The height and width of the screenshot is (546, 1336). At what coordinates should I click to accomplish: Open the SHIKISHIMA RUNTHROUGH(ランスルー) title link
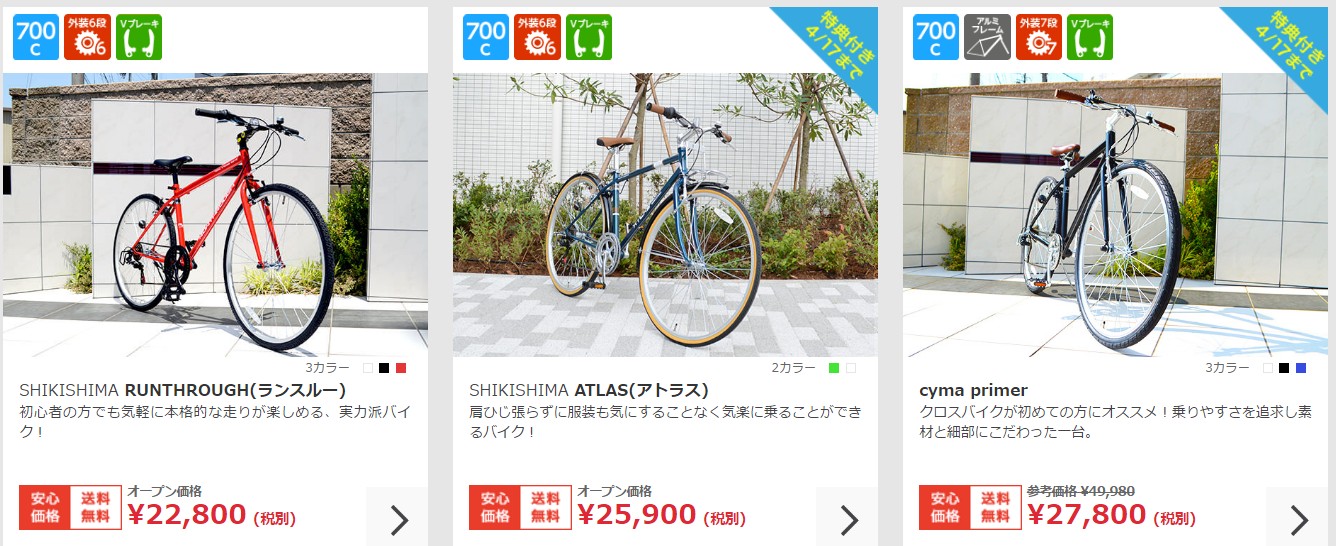(x=183, y=390)
